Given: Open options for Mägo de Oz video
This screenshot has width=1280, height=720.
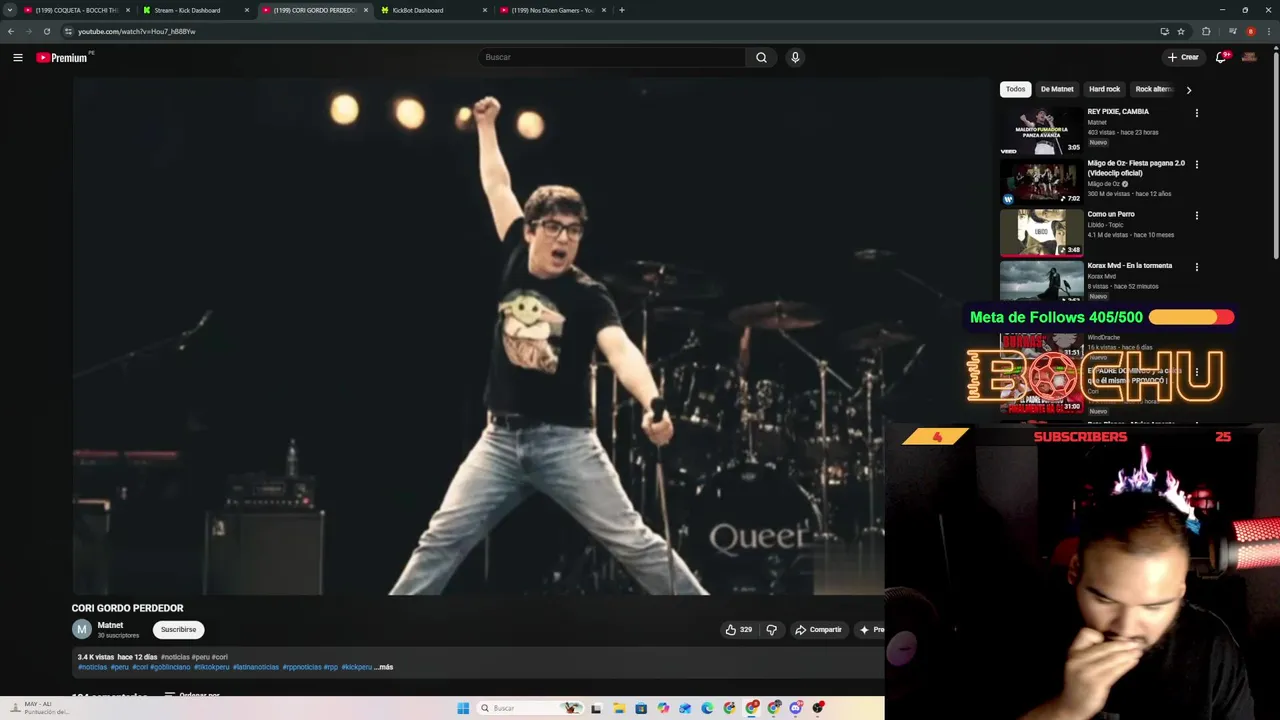Looking at the screenshot, I should point(1197,164).
